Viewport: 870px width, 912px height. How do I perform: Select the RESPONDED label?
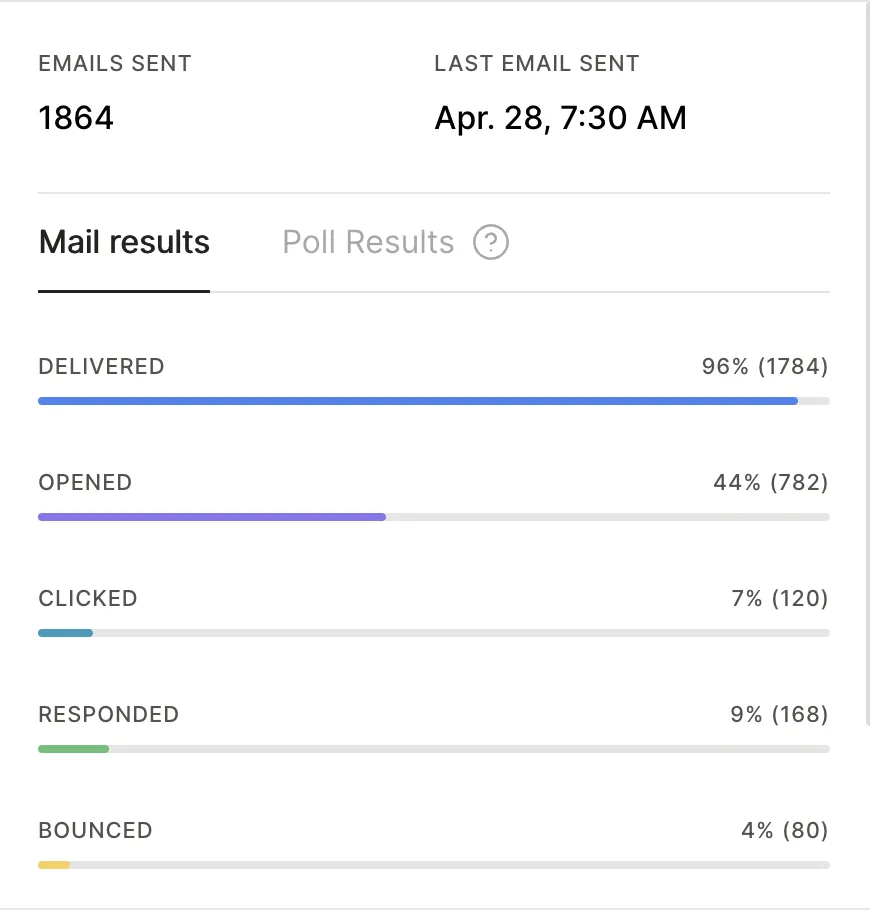pyautogui.click(x=108, y=714)
